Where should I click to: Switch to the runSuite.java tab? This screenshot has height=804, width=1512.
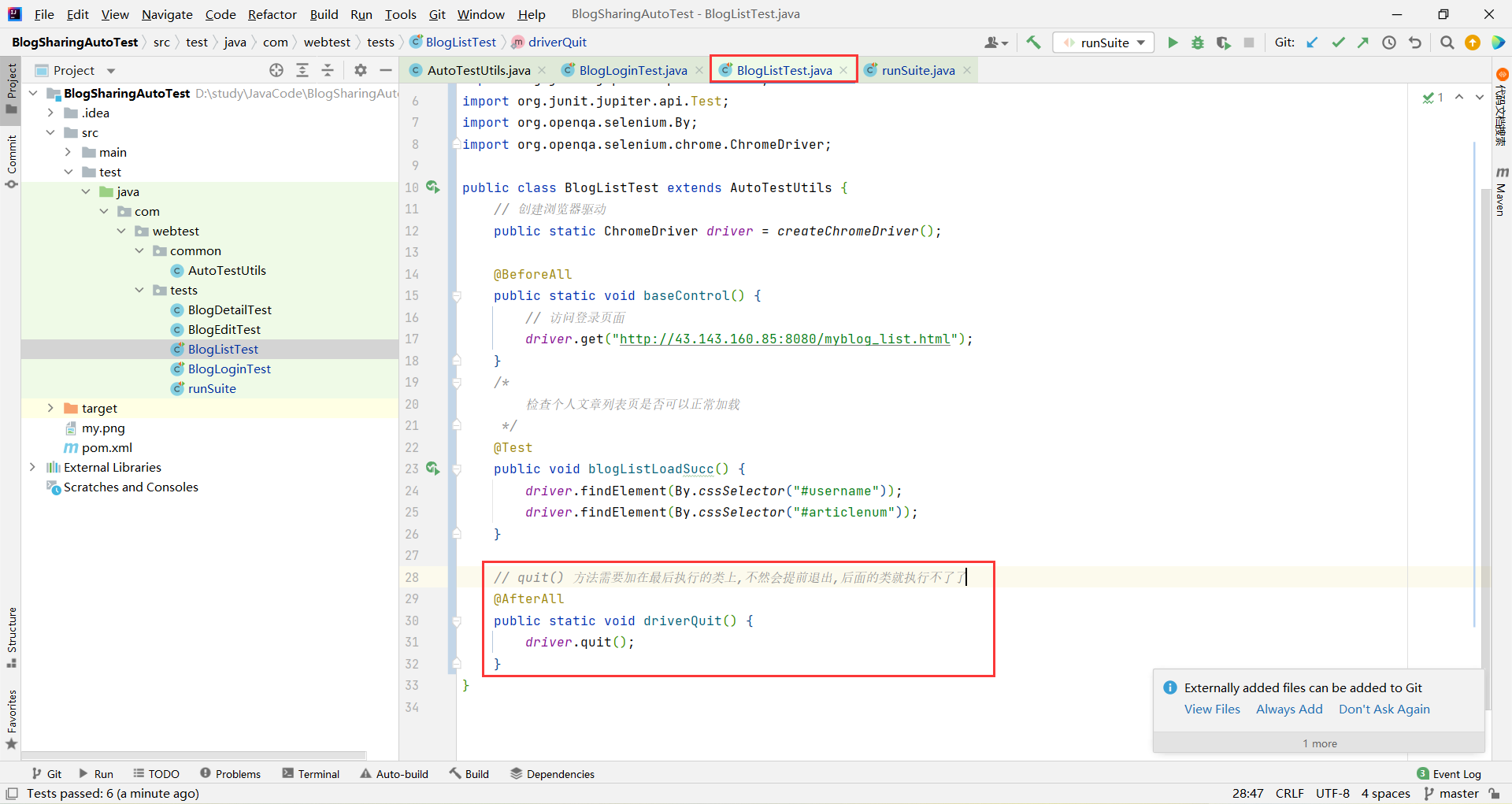coord(917,70)
